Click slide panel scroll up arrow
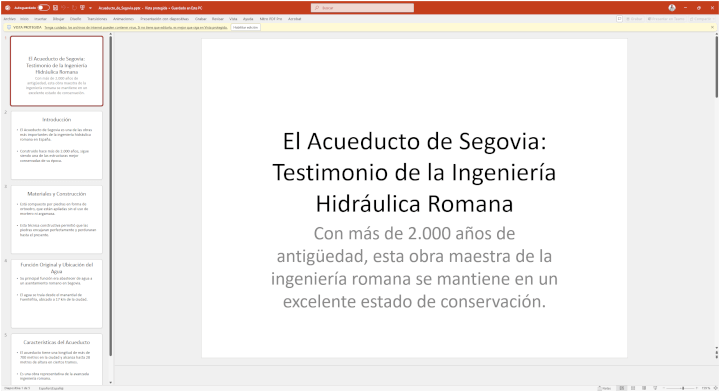The height and width of the screenshot is (392, 720). pyautogui.click(x=110, y=34)
